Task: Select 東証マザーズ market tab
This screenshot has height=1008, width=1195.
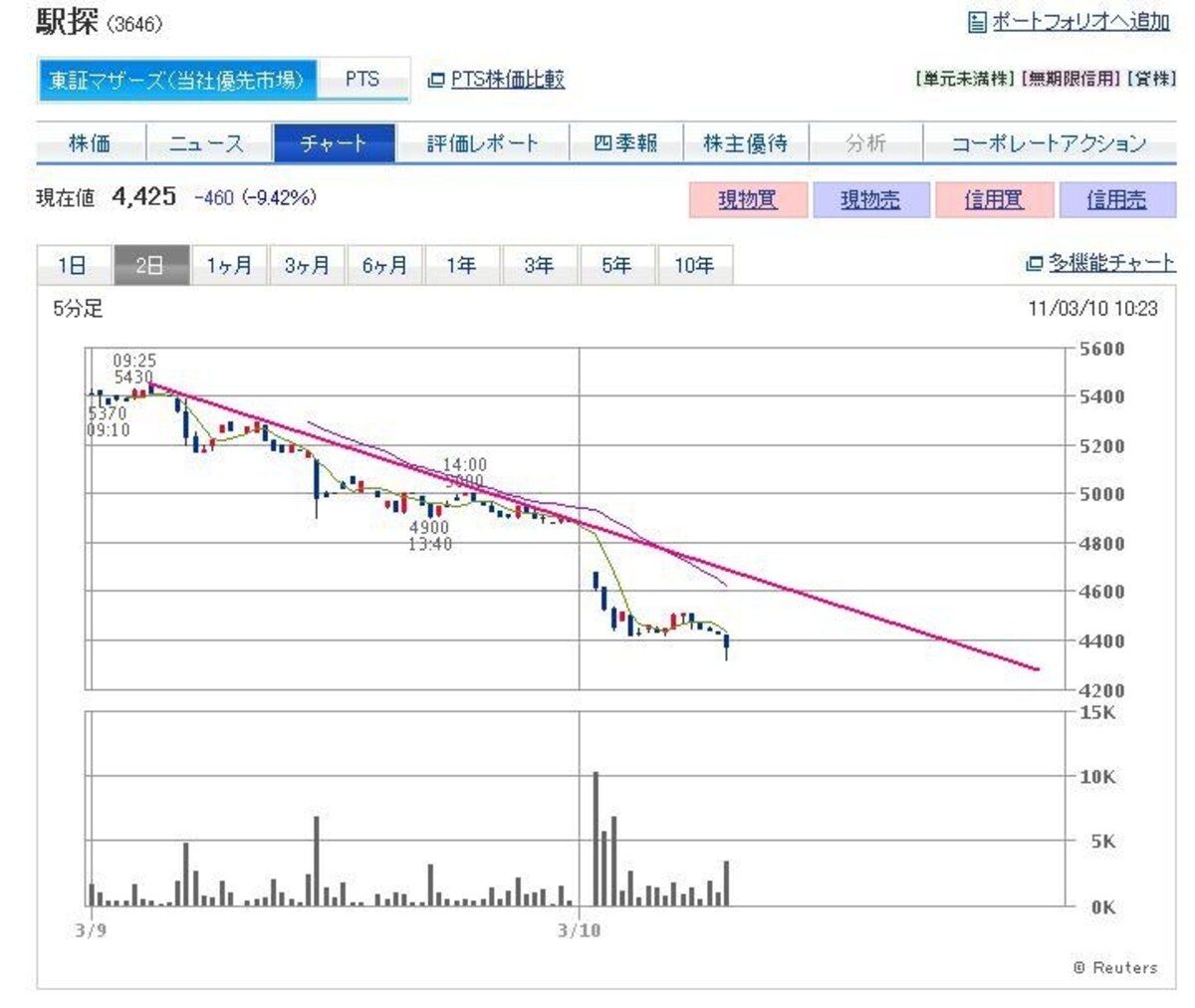Action: (x=177, y=79)
